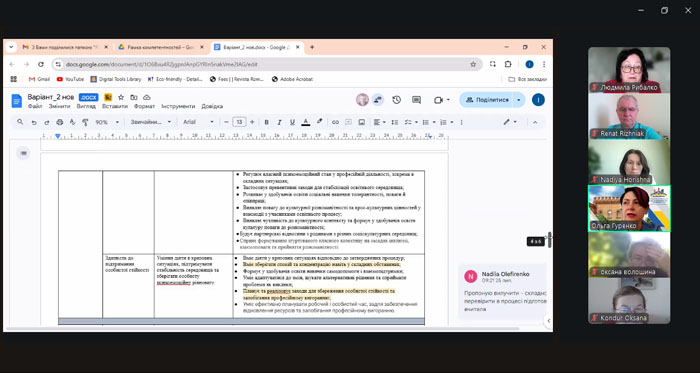Click the Bold formatting icon
This screenshot has width=700, height=373.
(x=267, y=122)
